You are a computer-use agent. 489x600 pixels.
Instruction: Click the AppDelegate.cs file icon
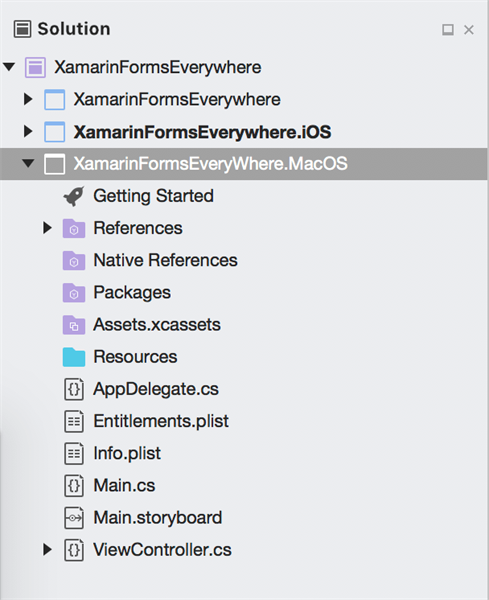(x=74, y=389)
